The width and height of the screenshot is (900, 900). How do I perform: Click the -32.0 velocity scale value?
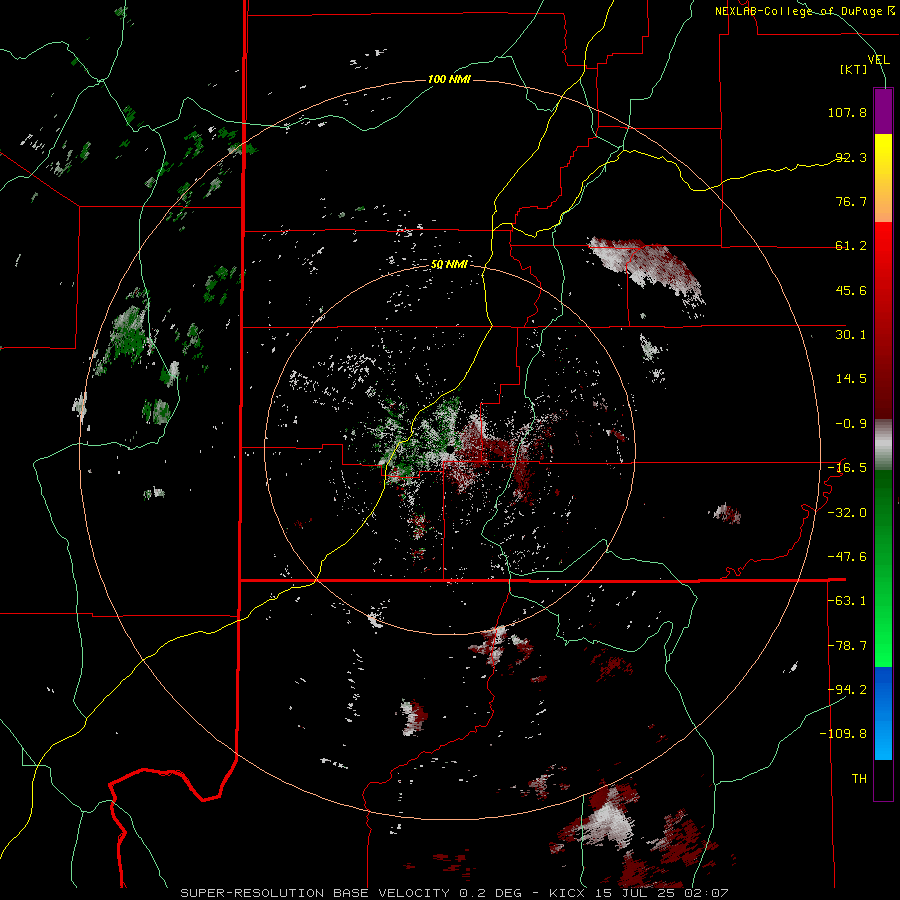[x=847, y=513]
